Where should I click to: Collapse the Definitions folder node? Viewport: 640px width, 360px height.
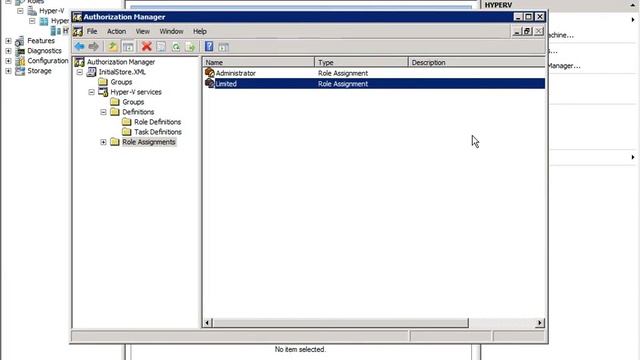point(104,112)
